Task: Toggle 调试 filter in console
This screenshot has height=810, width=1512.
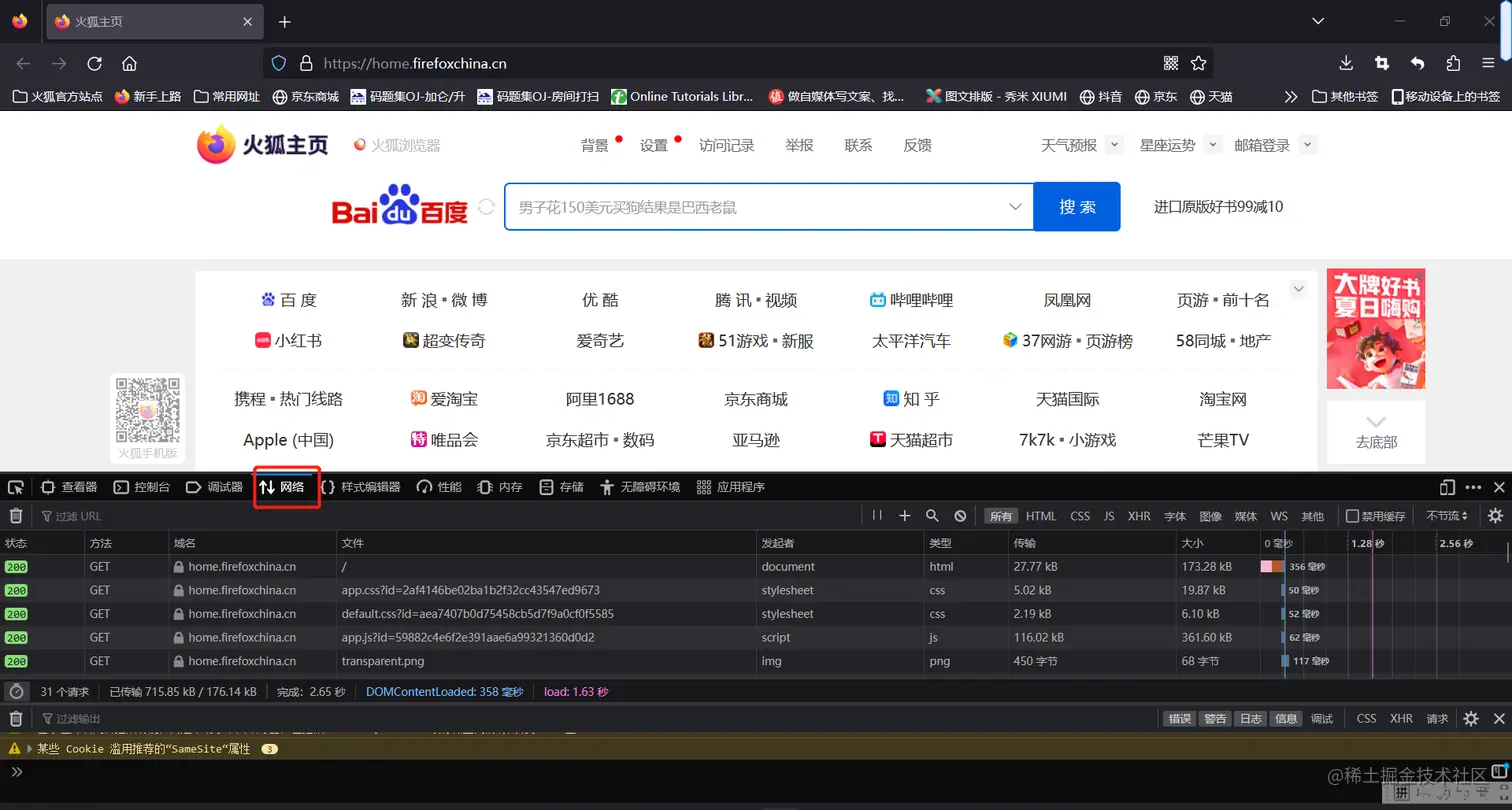Action: pos(1322,719)
